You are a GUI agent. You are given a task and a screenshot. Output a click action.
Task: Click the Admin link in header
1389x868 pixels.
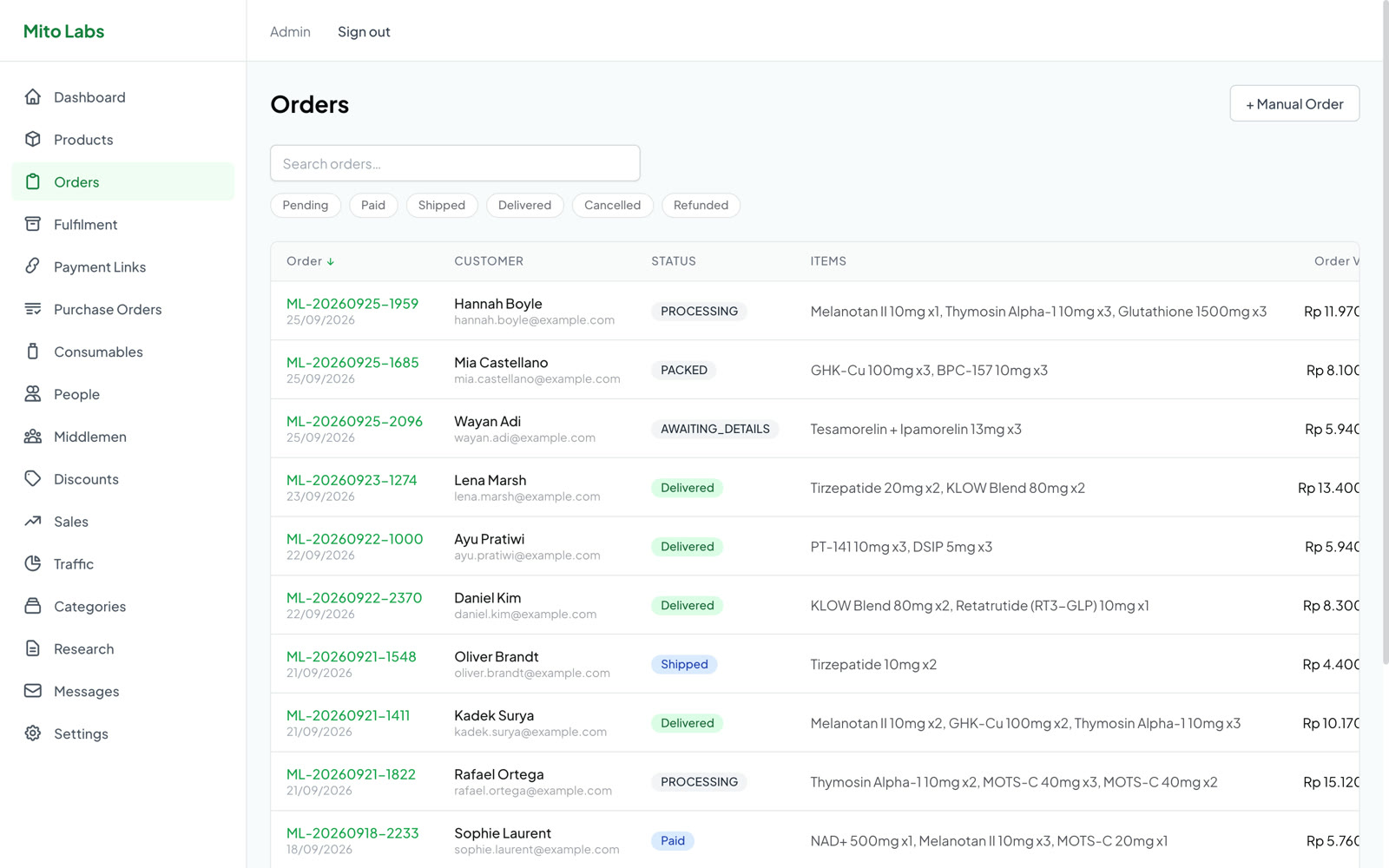pos(290,32)
